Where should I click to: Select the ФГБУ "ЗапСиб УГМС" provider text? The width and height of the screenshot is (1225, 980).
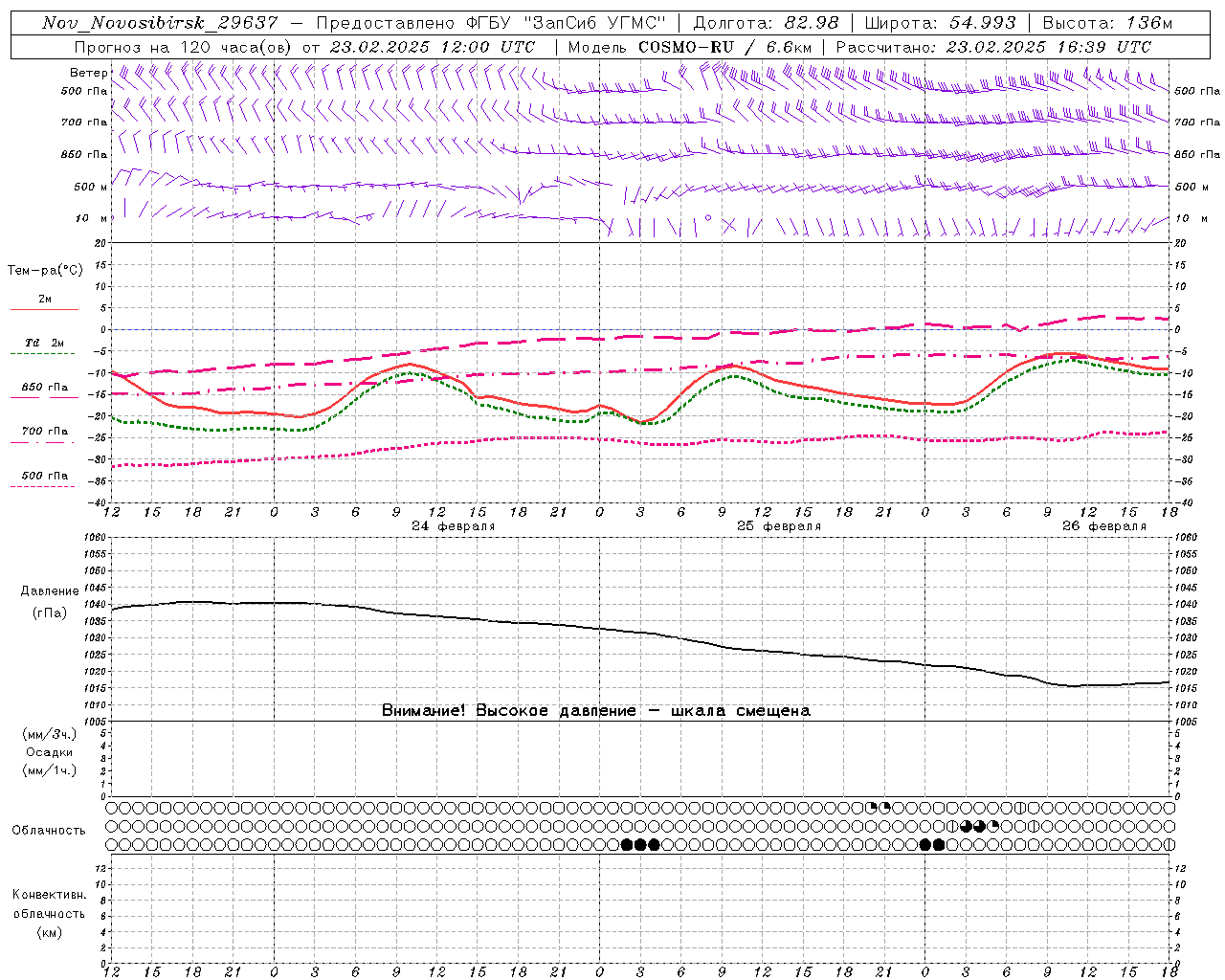568,23
